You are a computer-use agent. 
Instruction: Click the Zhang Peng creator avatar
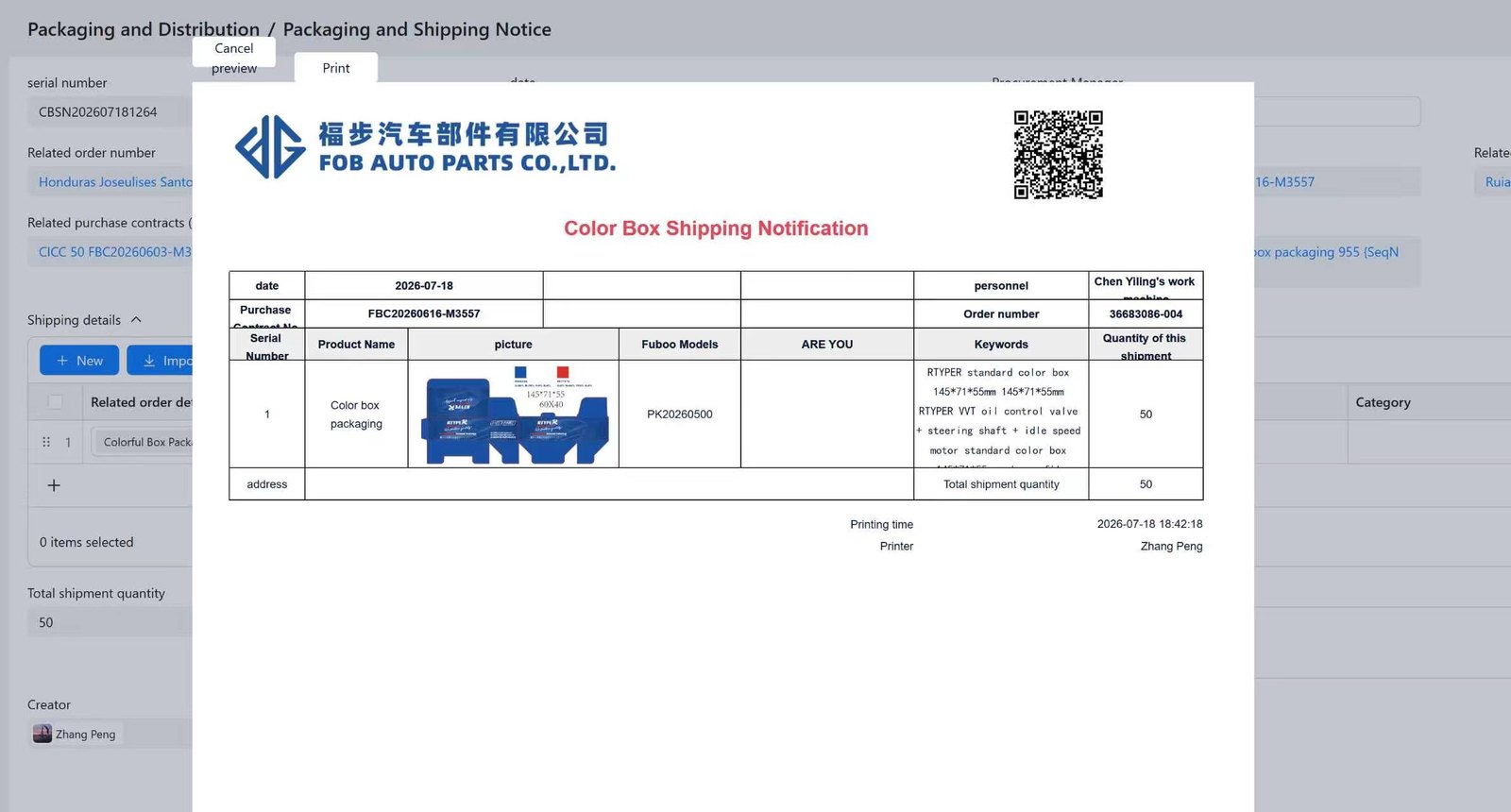click(42, 734)
